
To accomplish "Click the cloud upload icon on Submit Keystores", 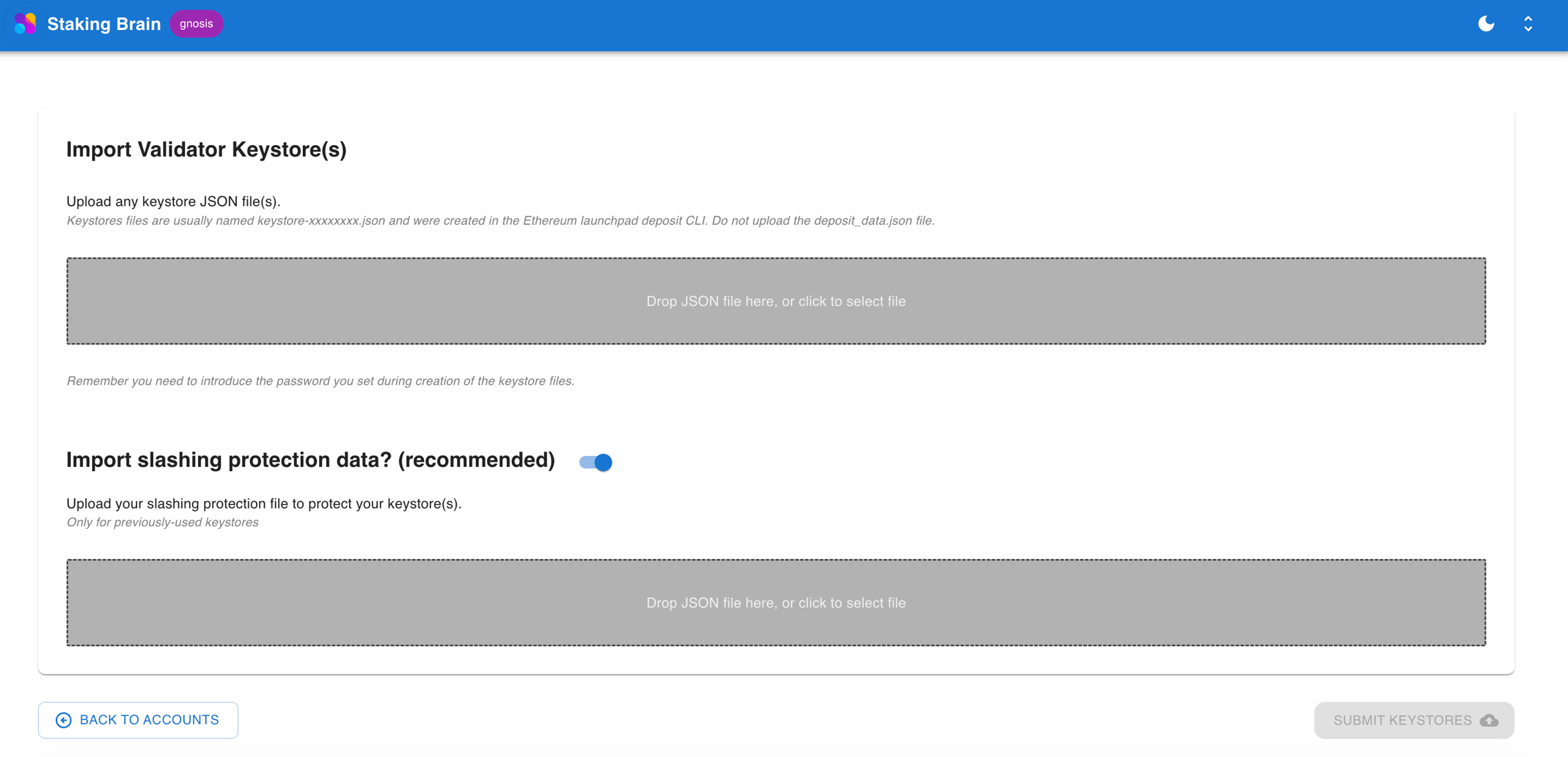I will coord(1489,720).
